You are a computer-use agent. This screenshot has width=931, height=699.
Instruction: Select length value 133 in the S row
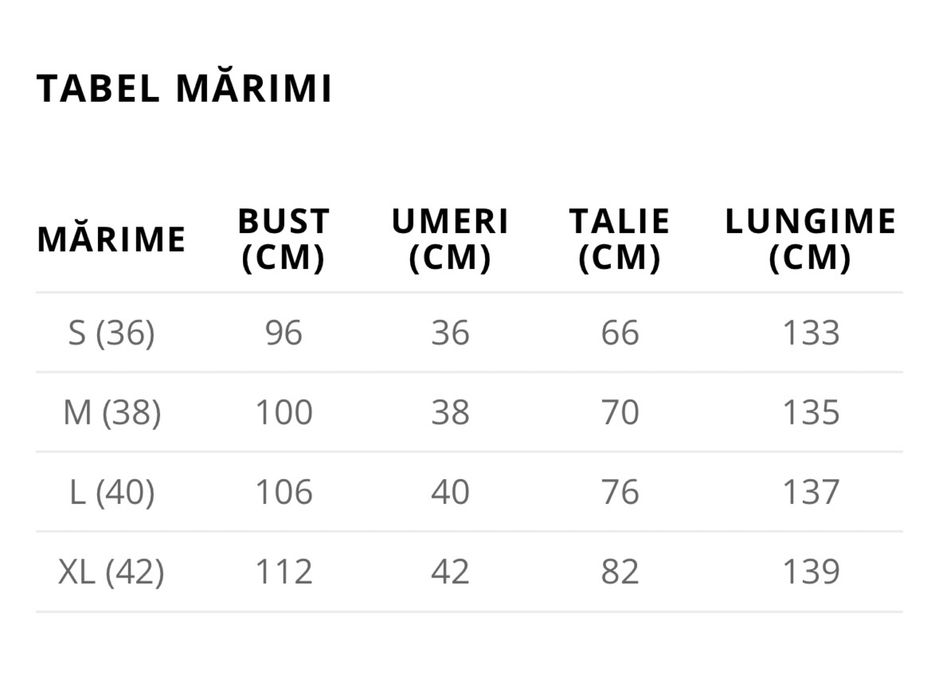(811, 333)
